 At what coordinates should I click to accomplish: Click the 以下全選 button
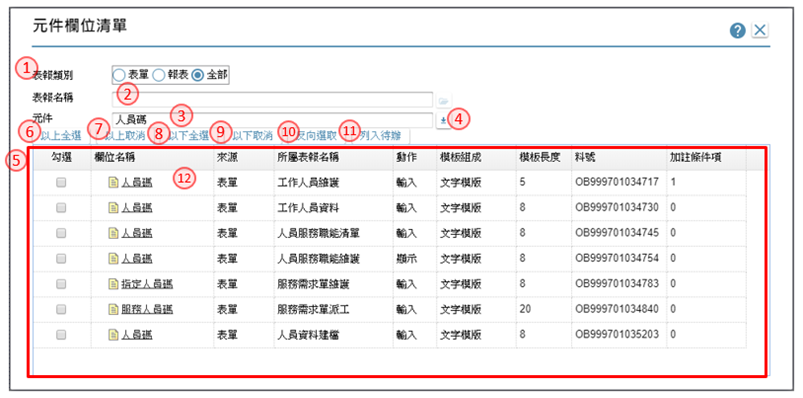(188, 136)
